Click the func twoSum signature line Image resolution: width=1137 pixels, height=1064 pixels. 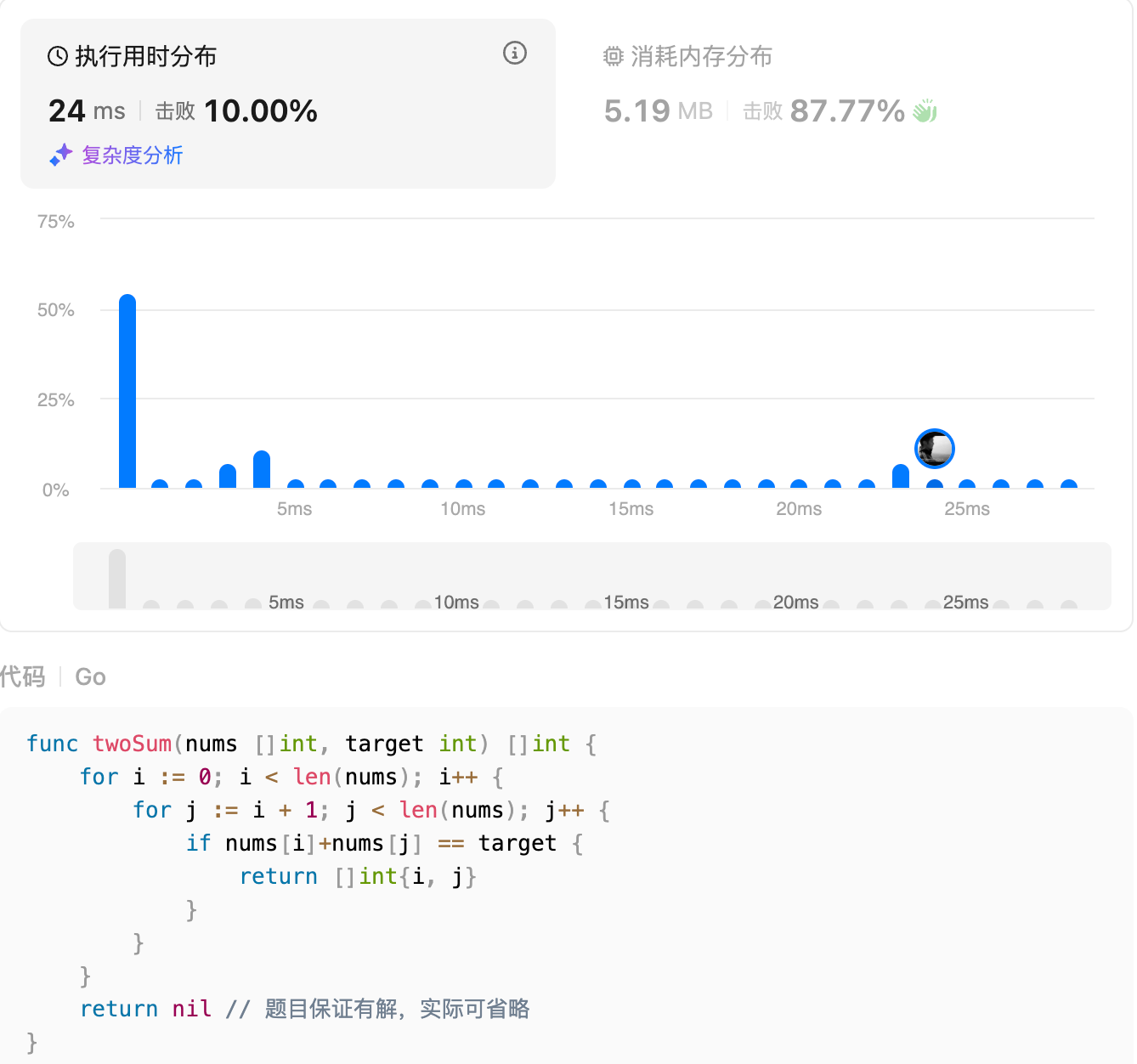click(x=312, y=744)
